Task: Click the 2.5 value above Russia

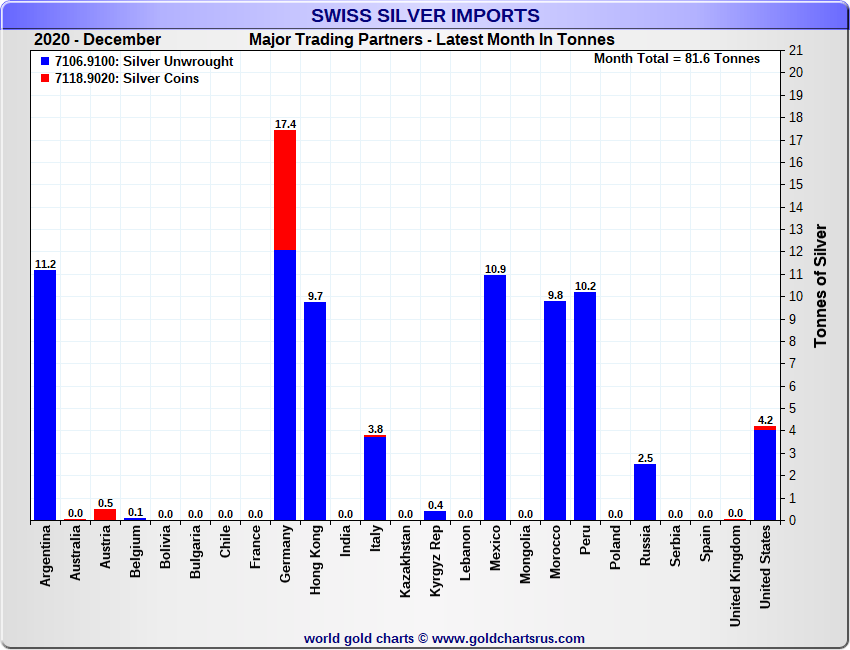Action: (x=645, y=458)
